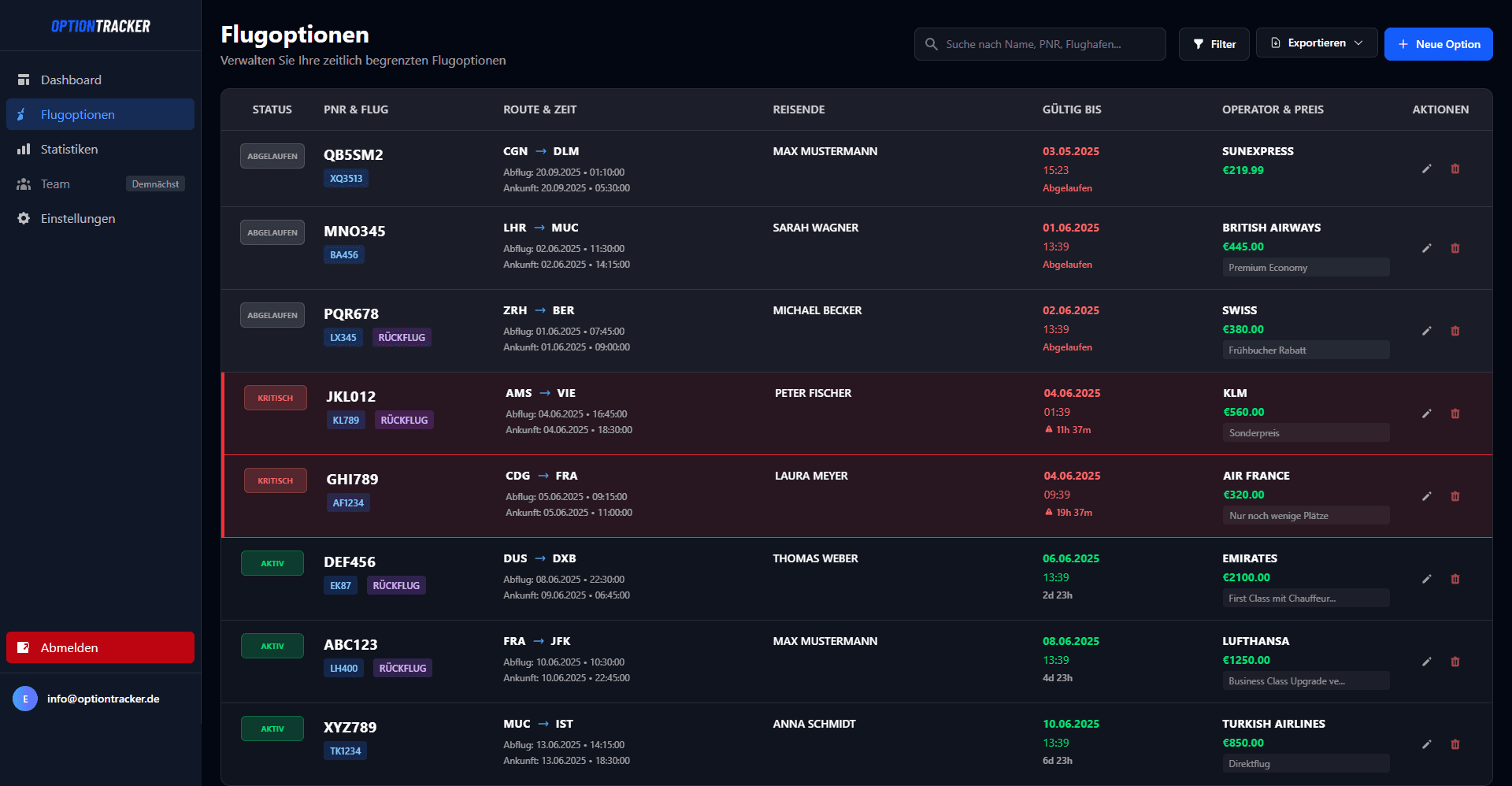Click the Abmelden logout button
The image size is (1512, 786).
click(x=100, y=647)
